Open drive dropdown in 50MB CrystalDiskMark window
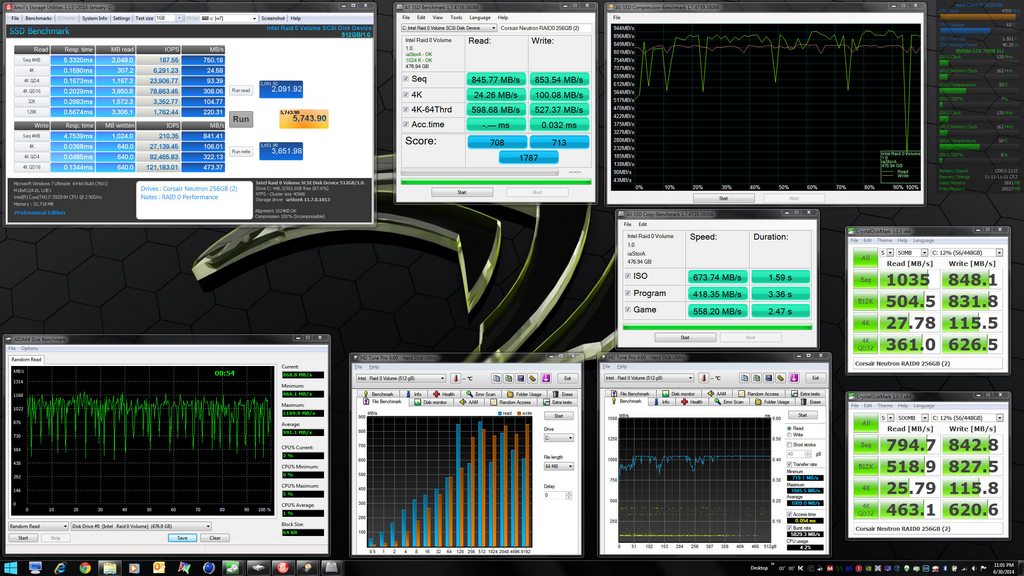 coord(967,253)
